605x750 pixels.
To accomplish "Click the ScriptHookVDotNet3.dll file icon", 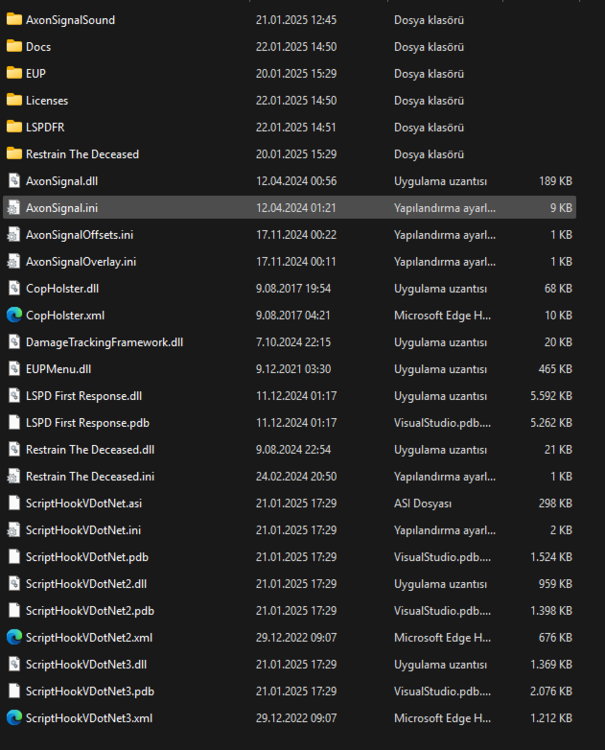I will [x=14, y=664].
